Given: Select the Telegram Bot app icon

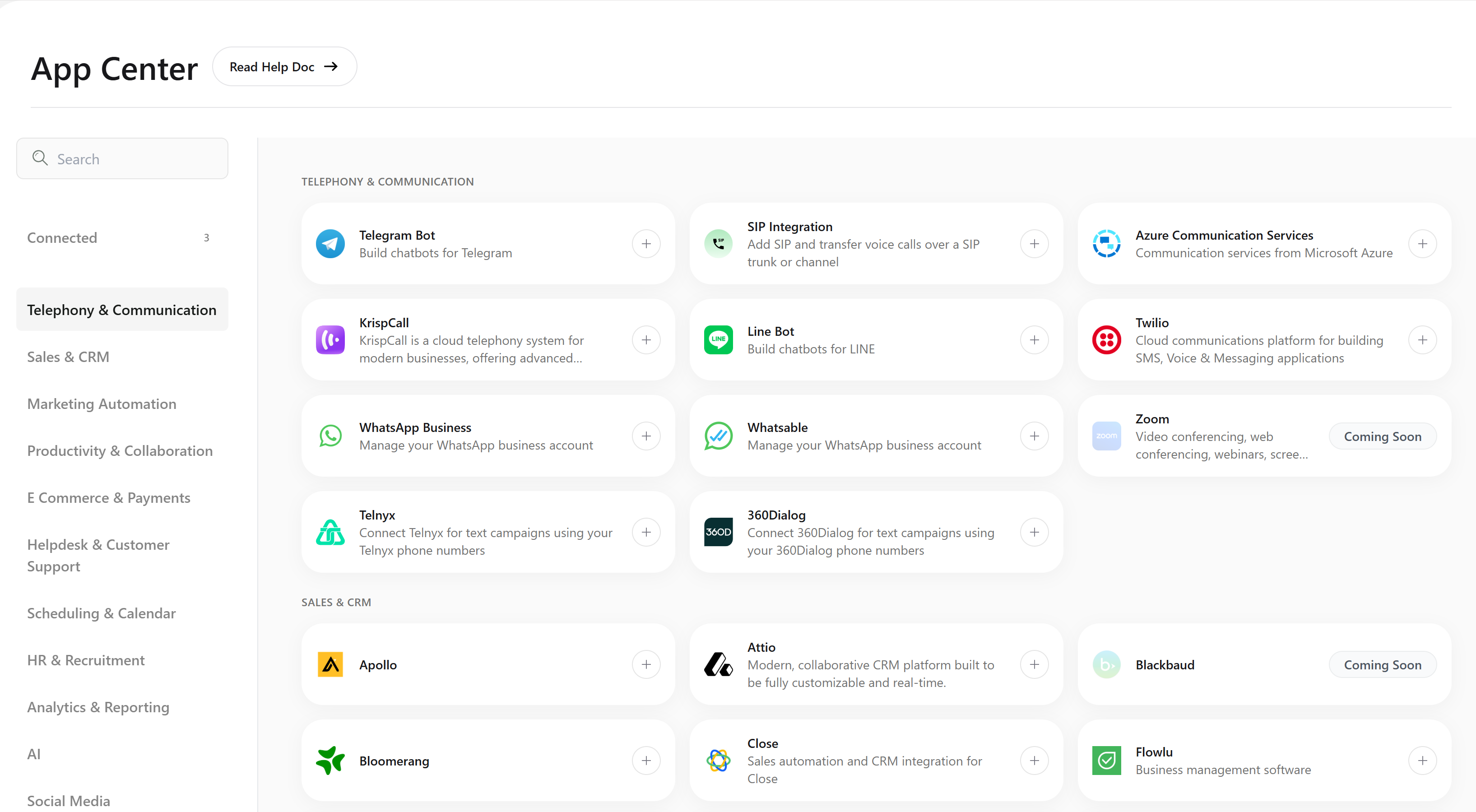Looking at the screenshot, I should (330, 243).
